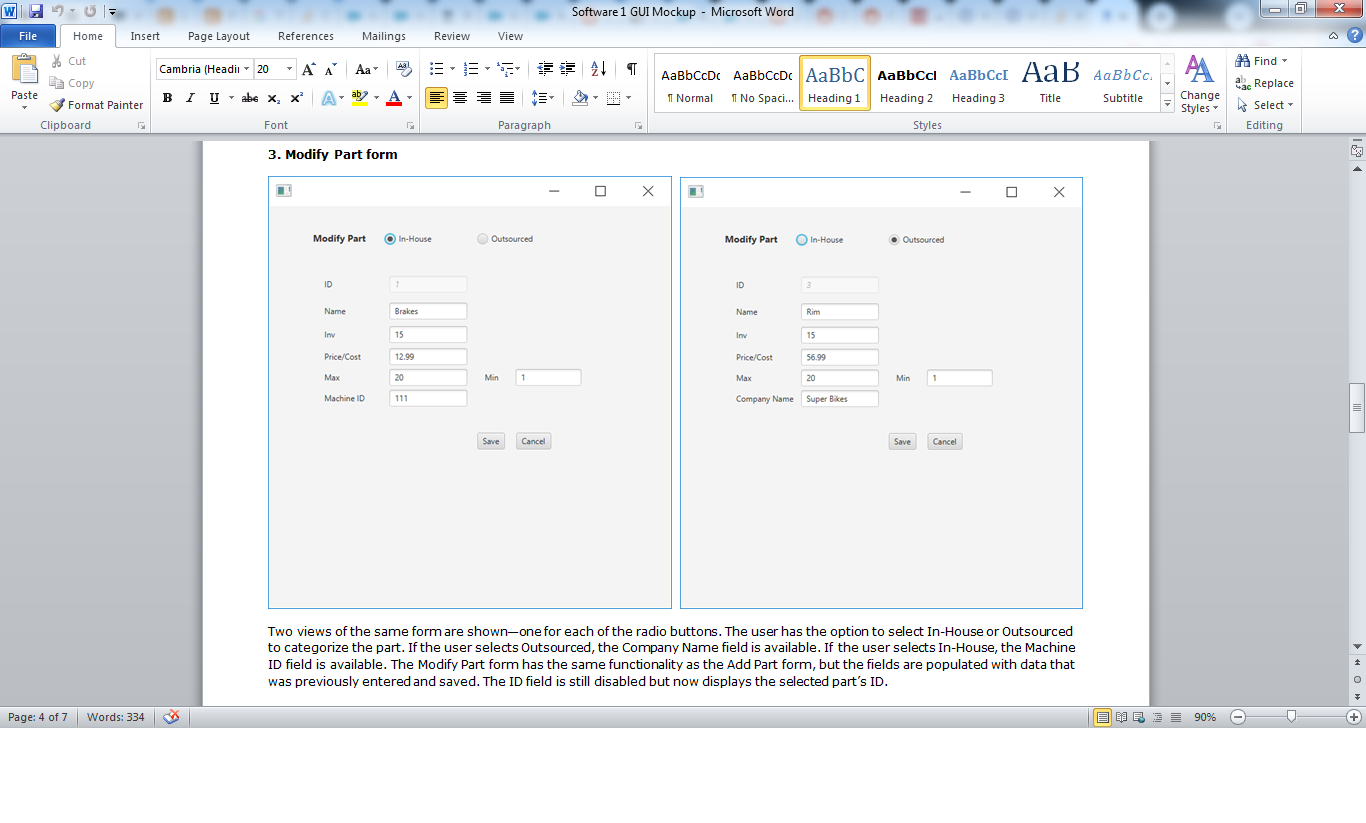Activate the Format Painter
1366x823 pixels.
click(96, 104)
